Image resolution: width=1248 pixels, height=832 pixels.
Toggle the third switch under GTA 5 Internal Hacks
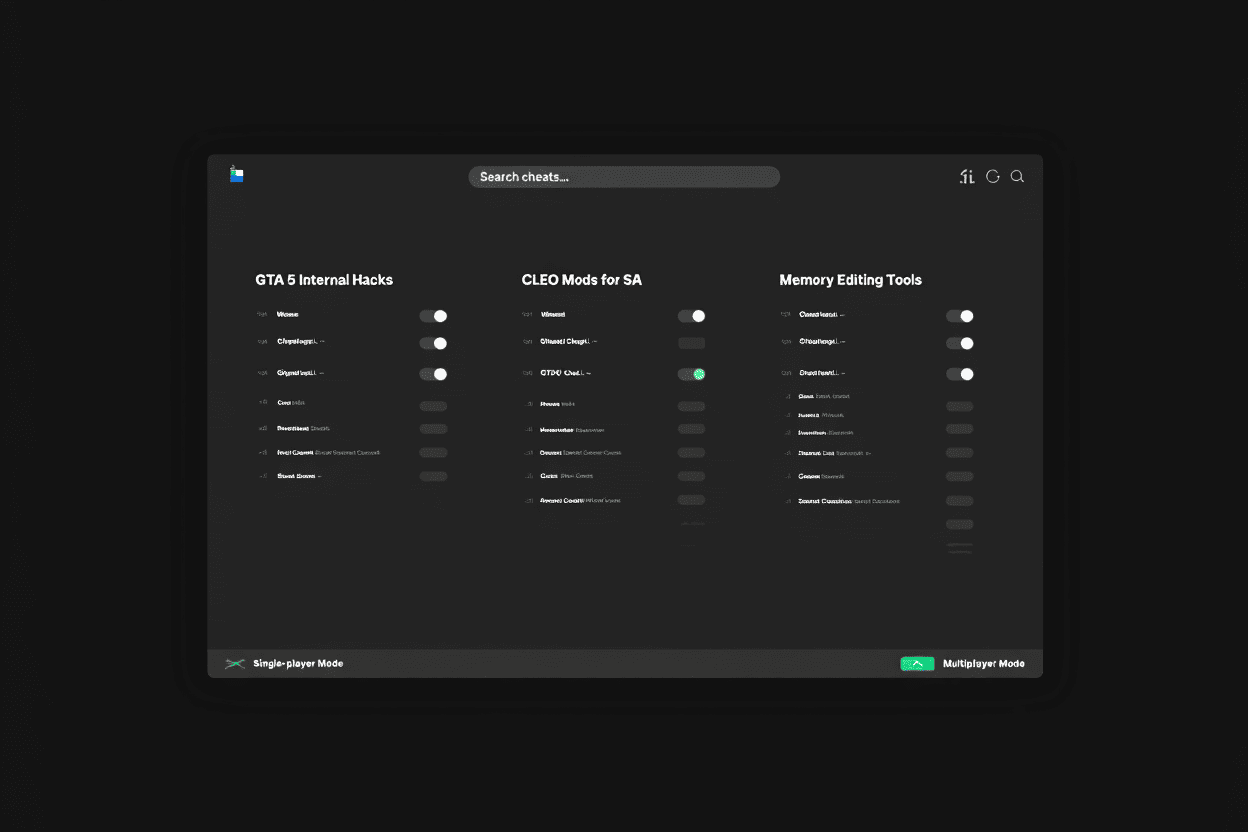(x=433, y=374)
